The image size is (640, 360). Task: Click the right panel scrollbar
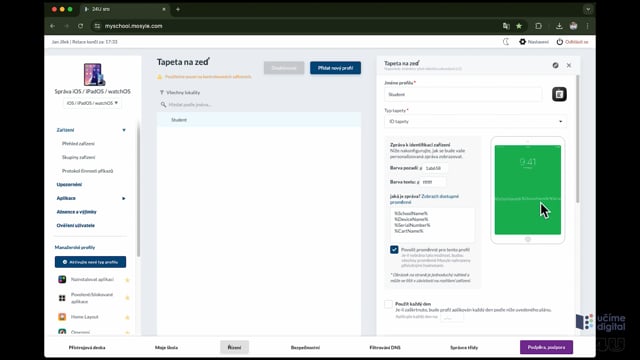[577, 138]
